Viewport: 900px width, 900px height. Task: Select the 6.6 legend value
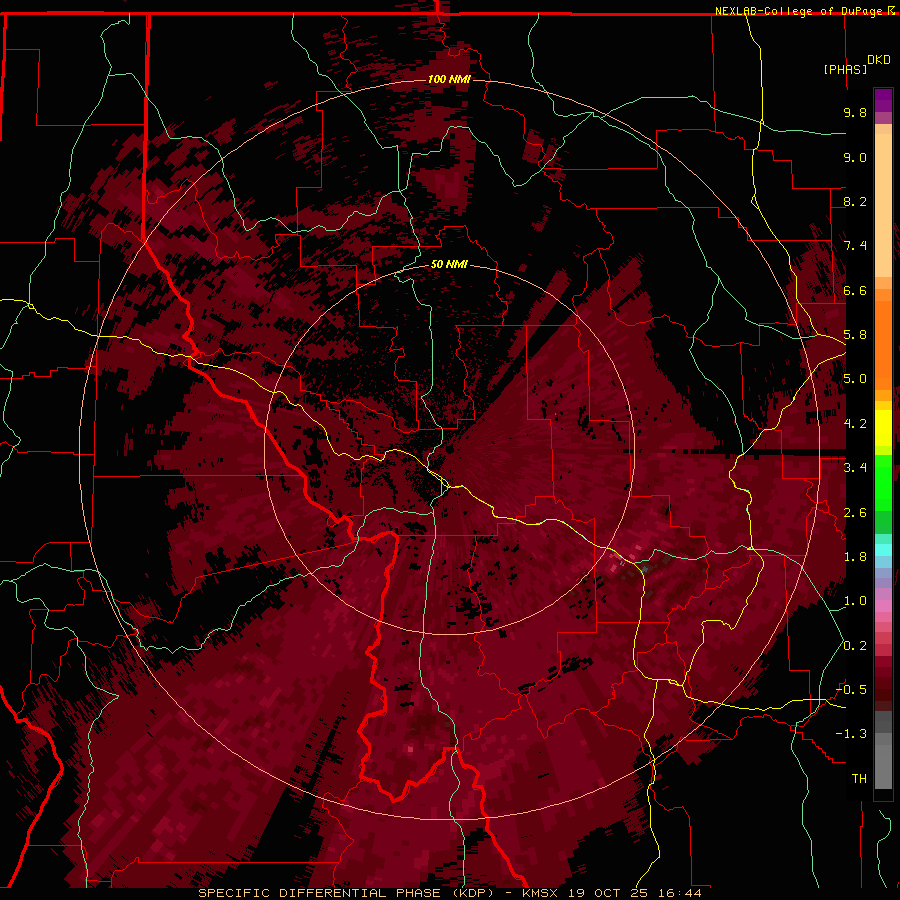(x=855, y=290)
